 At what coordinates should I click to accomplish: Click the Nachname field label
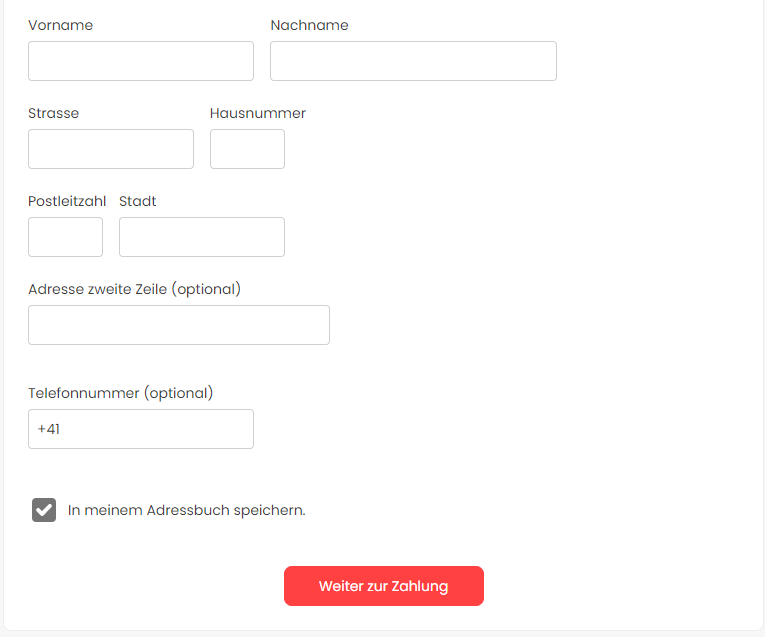pos(309,25)
